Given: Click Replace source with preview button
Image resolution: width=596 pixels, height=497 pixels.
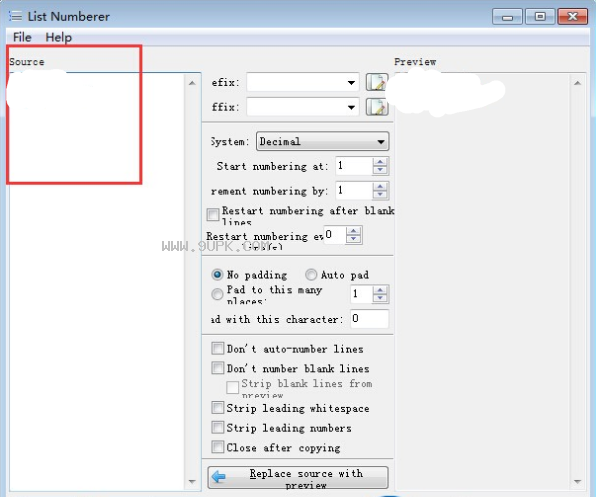Looking at the screenshot, I should (x=298, y=478).
